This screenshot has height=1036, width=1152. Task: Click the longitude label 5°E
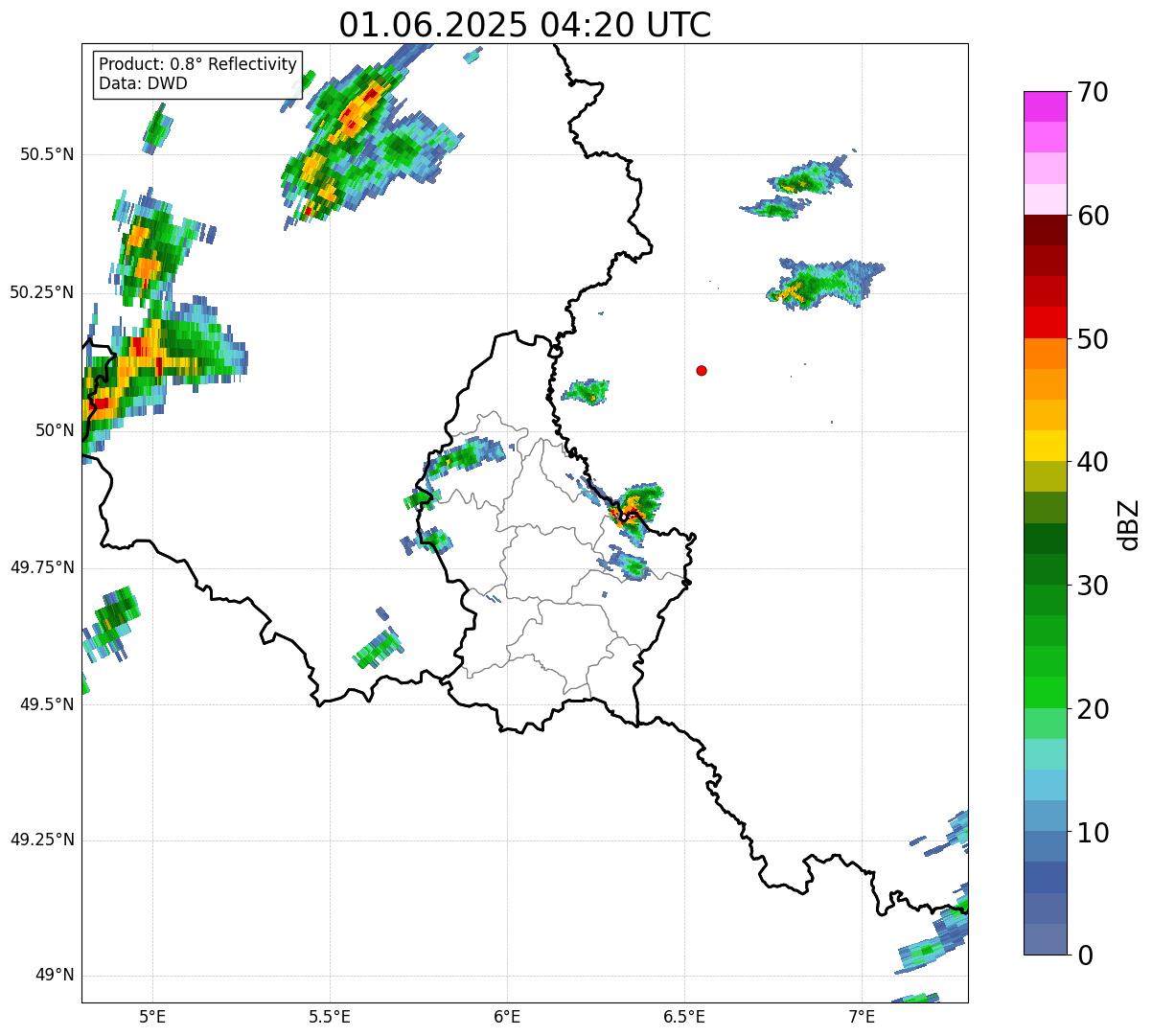coord(152,1016)
